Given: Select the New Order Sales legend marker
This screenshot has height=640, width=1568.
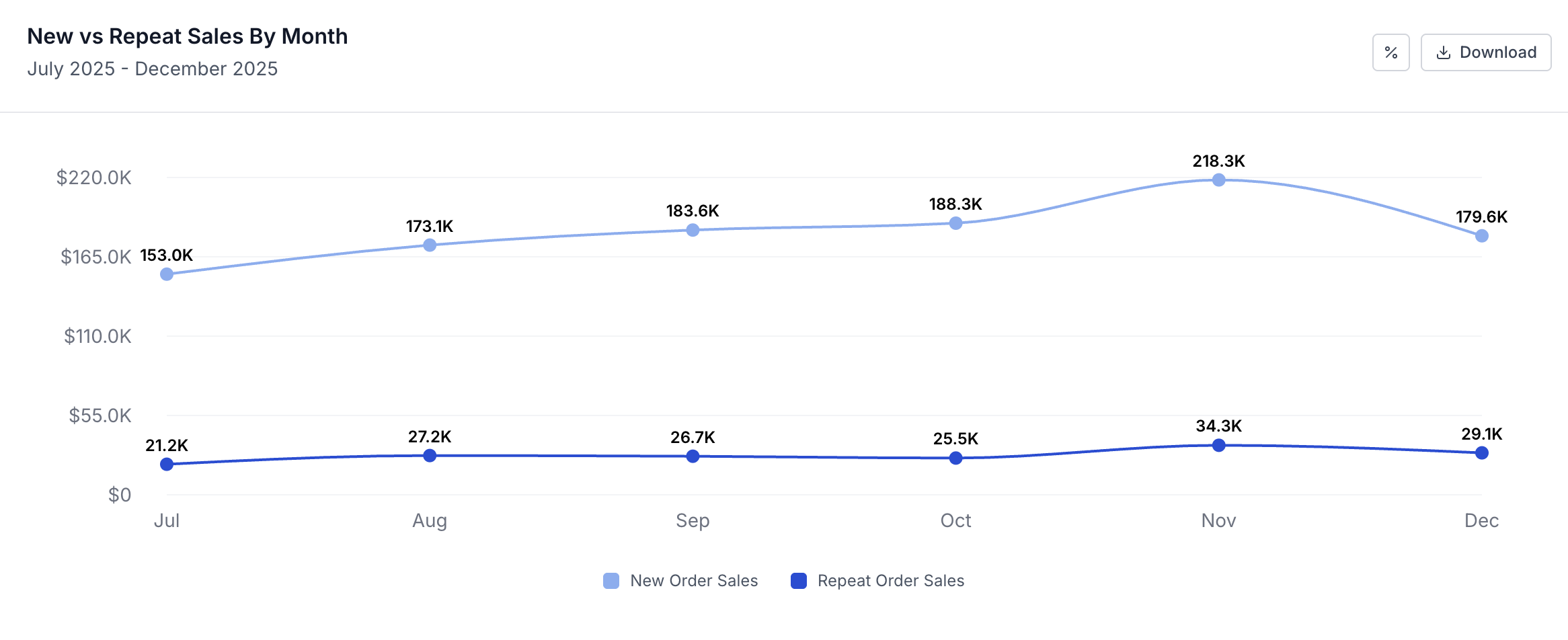Looking at the screenshot, I should (611, 580).
